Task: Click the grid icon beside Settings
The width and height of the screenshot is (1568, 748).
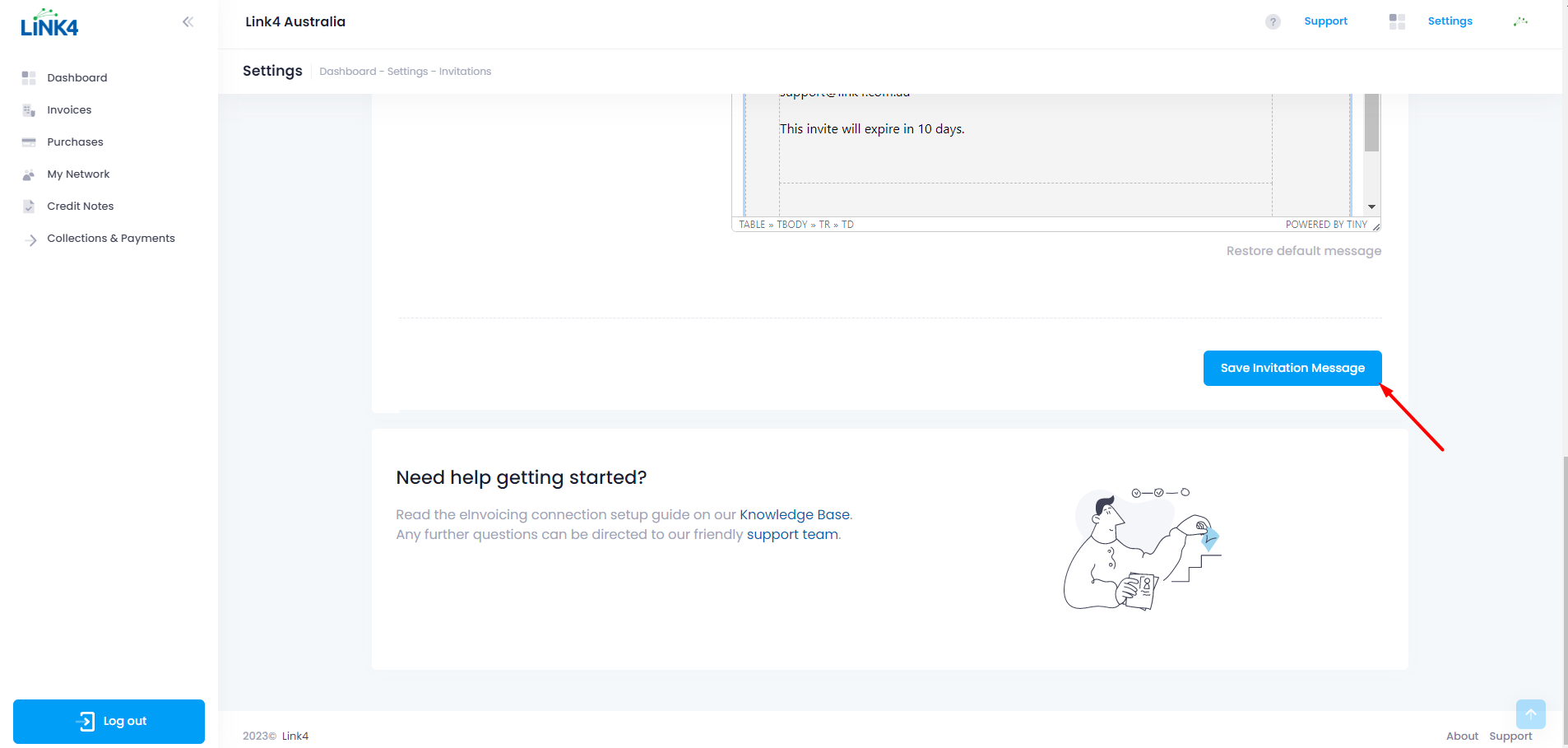Action: (x=1397, y=21)
